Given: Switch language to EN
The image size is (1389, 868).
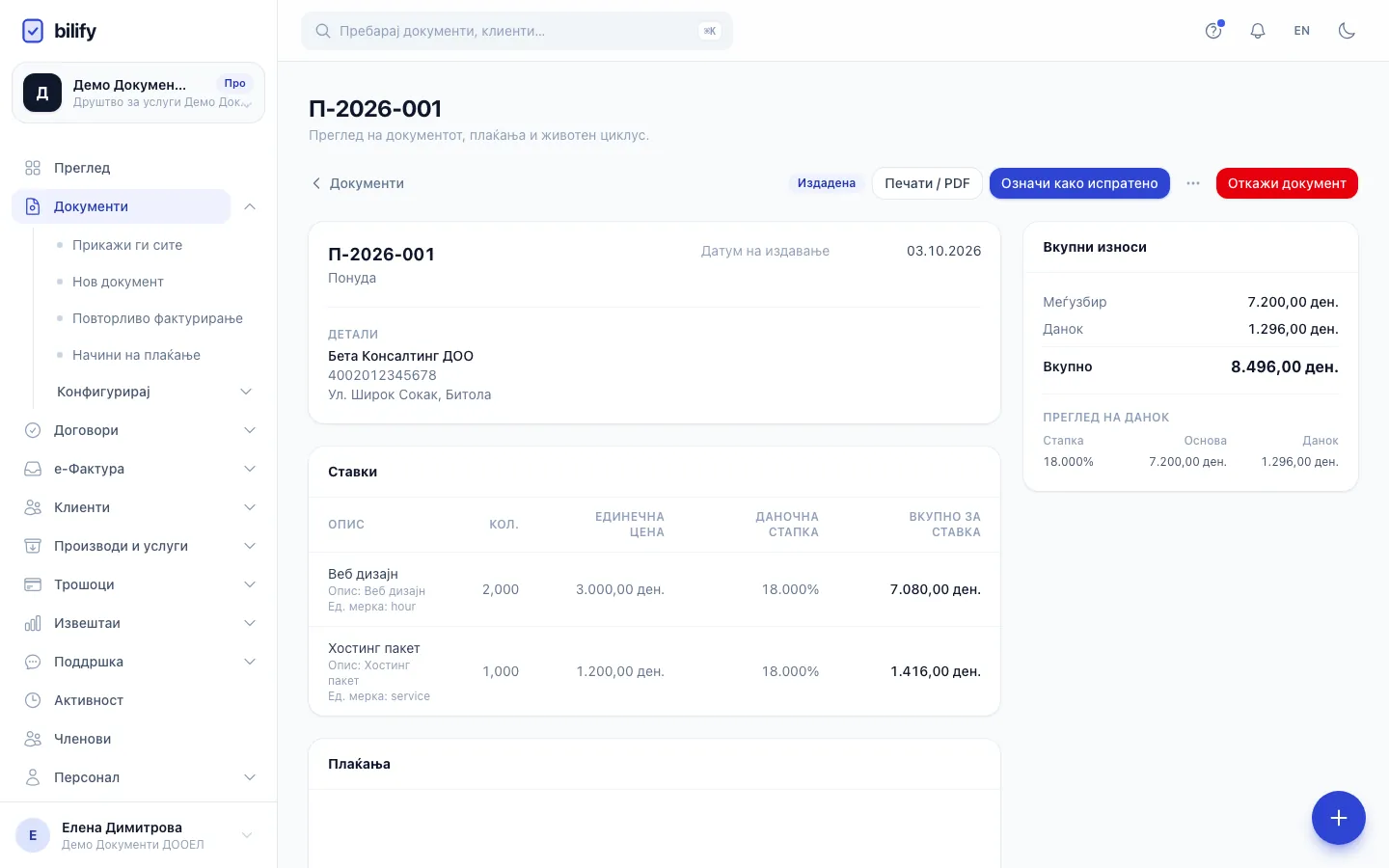Looking at the screenshot, I should (1302, 31).
